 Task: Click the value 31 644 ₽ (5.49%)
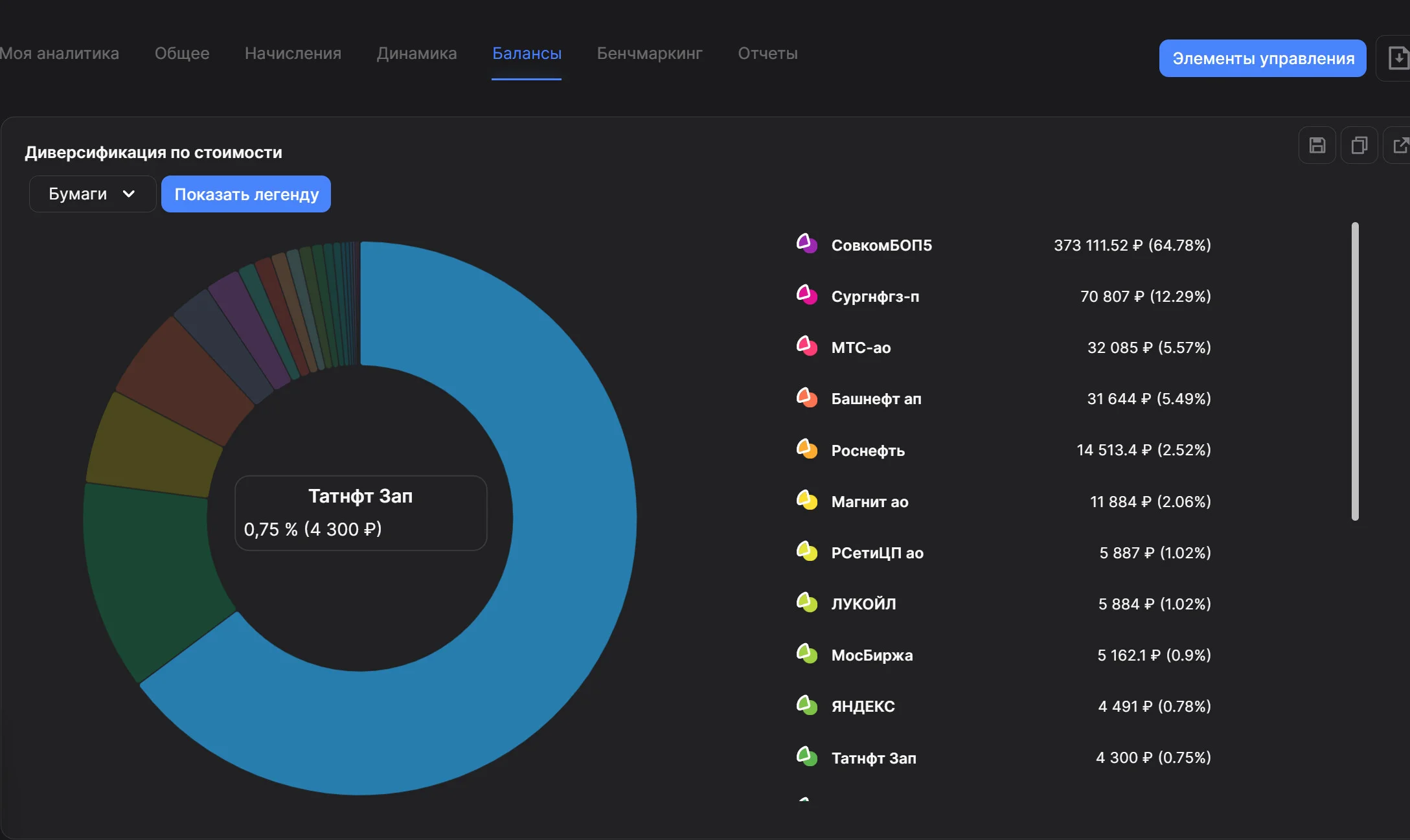(1149, 398)
